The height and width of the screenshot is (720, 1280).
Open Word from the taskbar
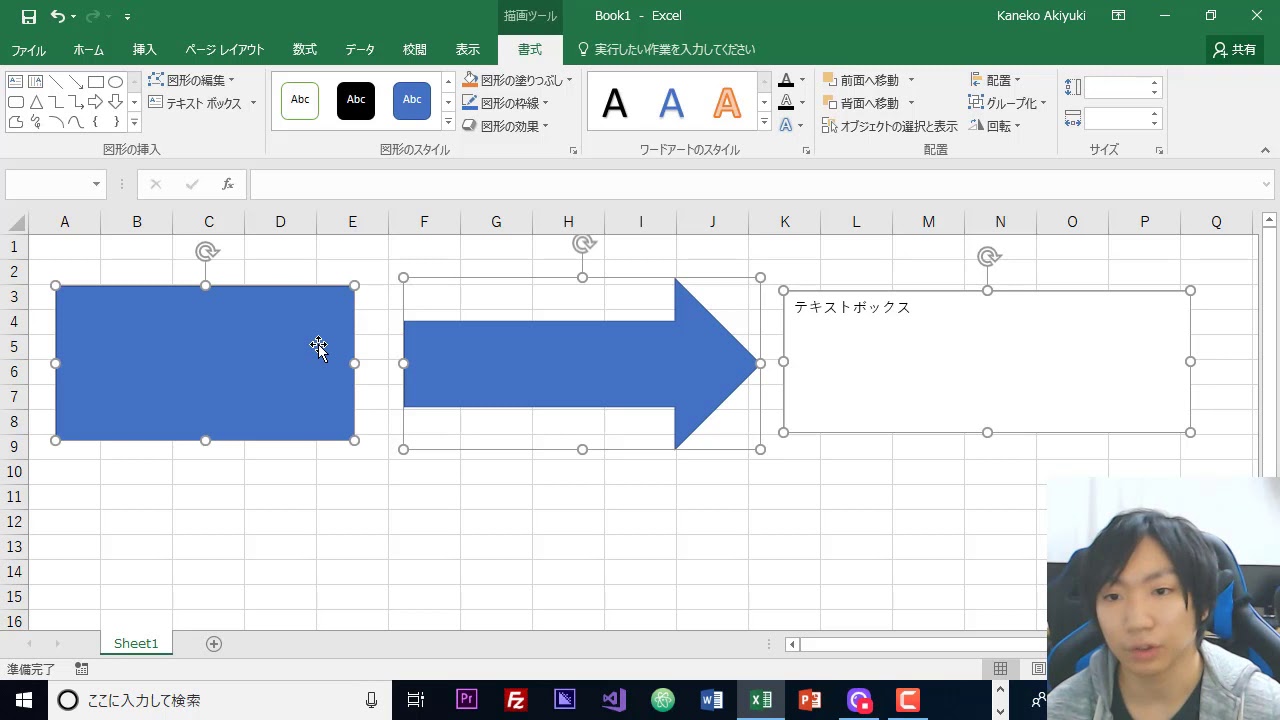[x=712, y=700]
